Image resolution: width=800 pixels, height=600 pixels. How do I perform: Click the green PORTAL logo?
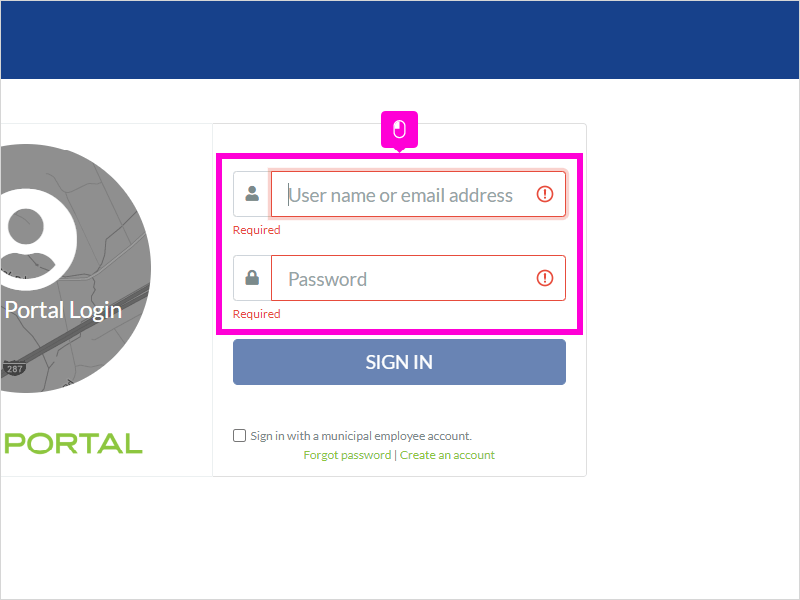point(73,443)
